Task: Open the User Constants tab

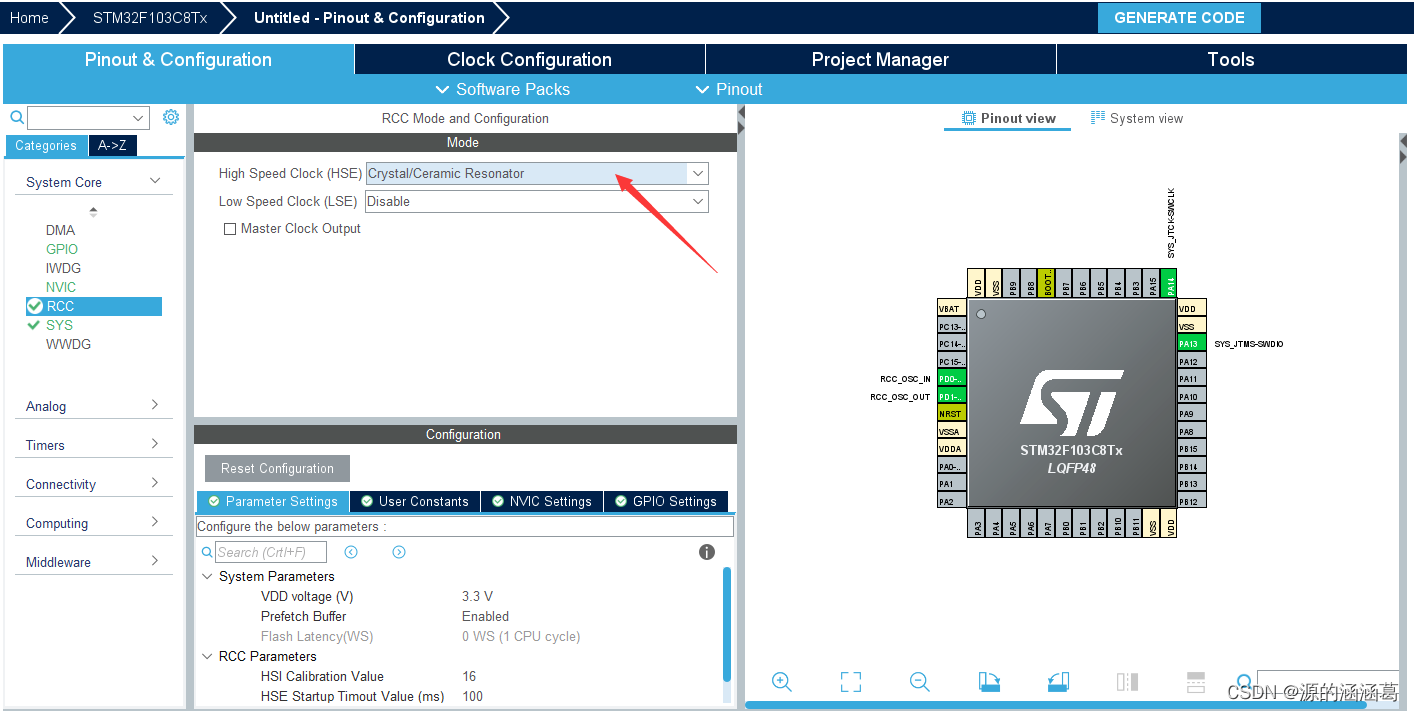Action: click(x=415, y=501)
